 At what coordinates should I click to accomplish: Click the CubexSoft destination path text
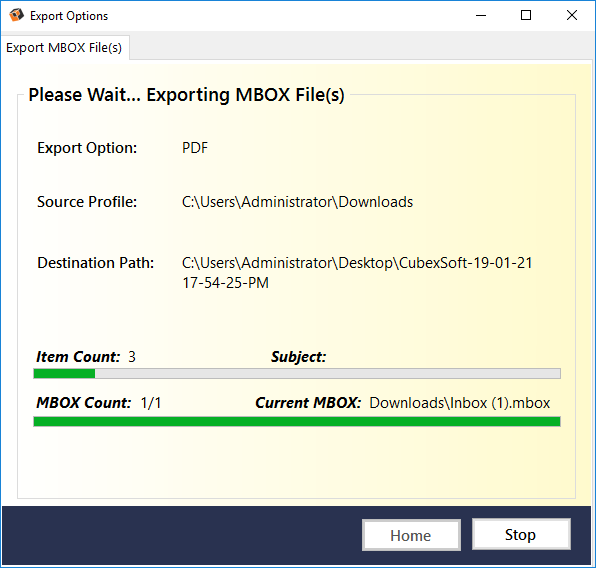coord(357,273)
